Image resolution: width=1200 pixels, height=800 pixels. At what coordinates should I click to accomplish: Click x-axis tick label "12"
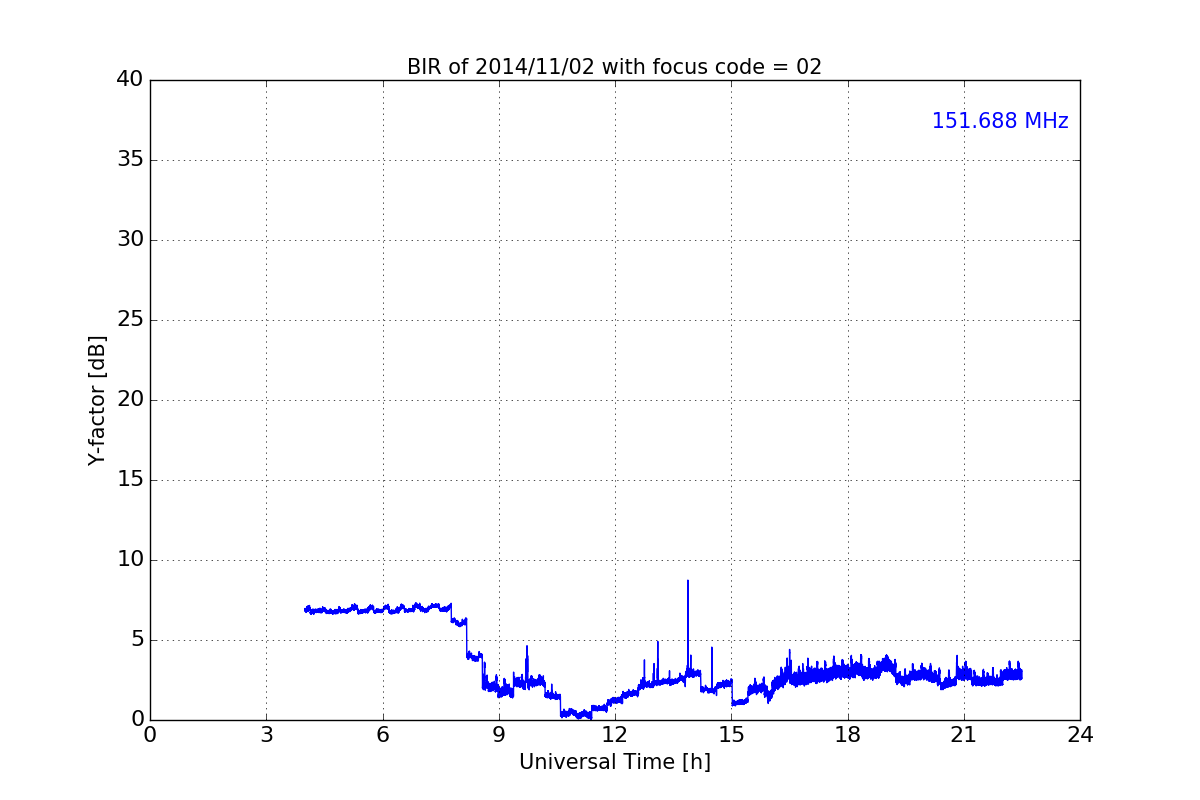point(615,734)
